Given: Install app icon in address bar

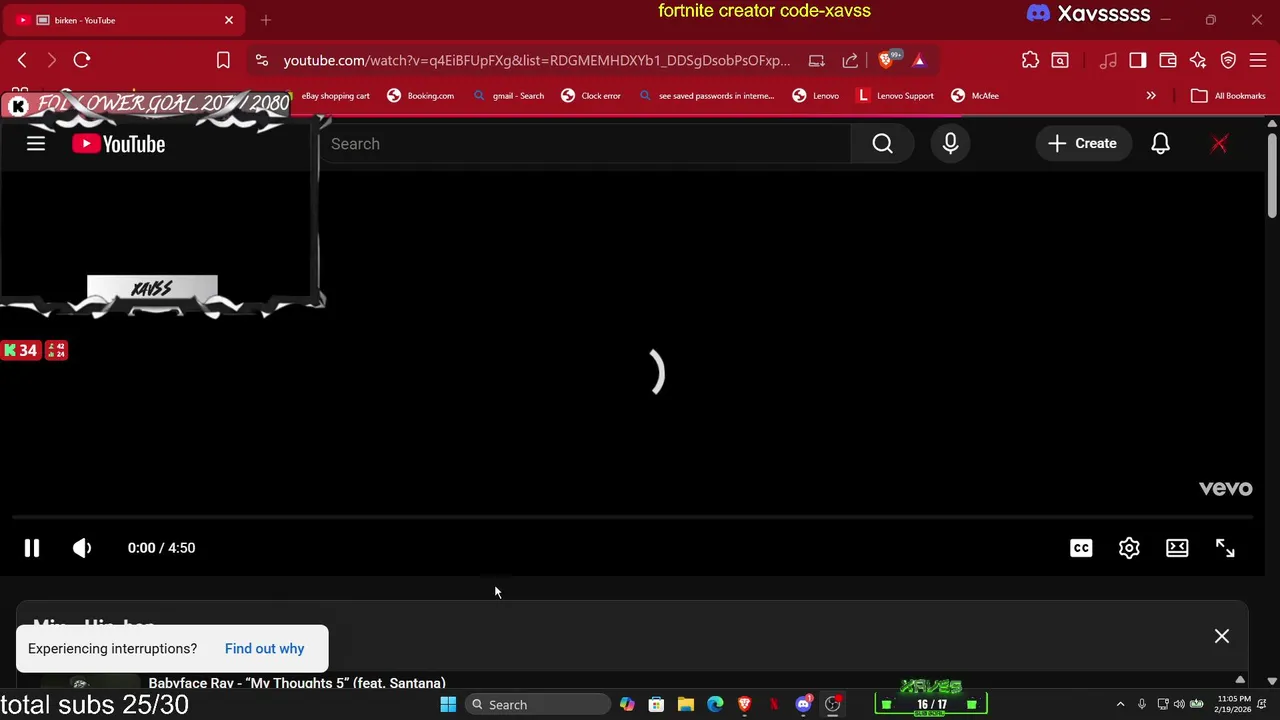Looking at the screenshot, I should pos(817,60).
